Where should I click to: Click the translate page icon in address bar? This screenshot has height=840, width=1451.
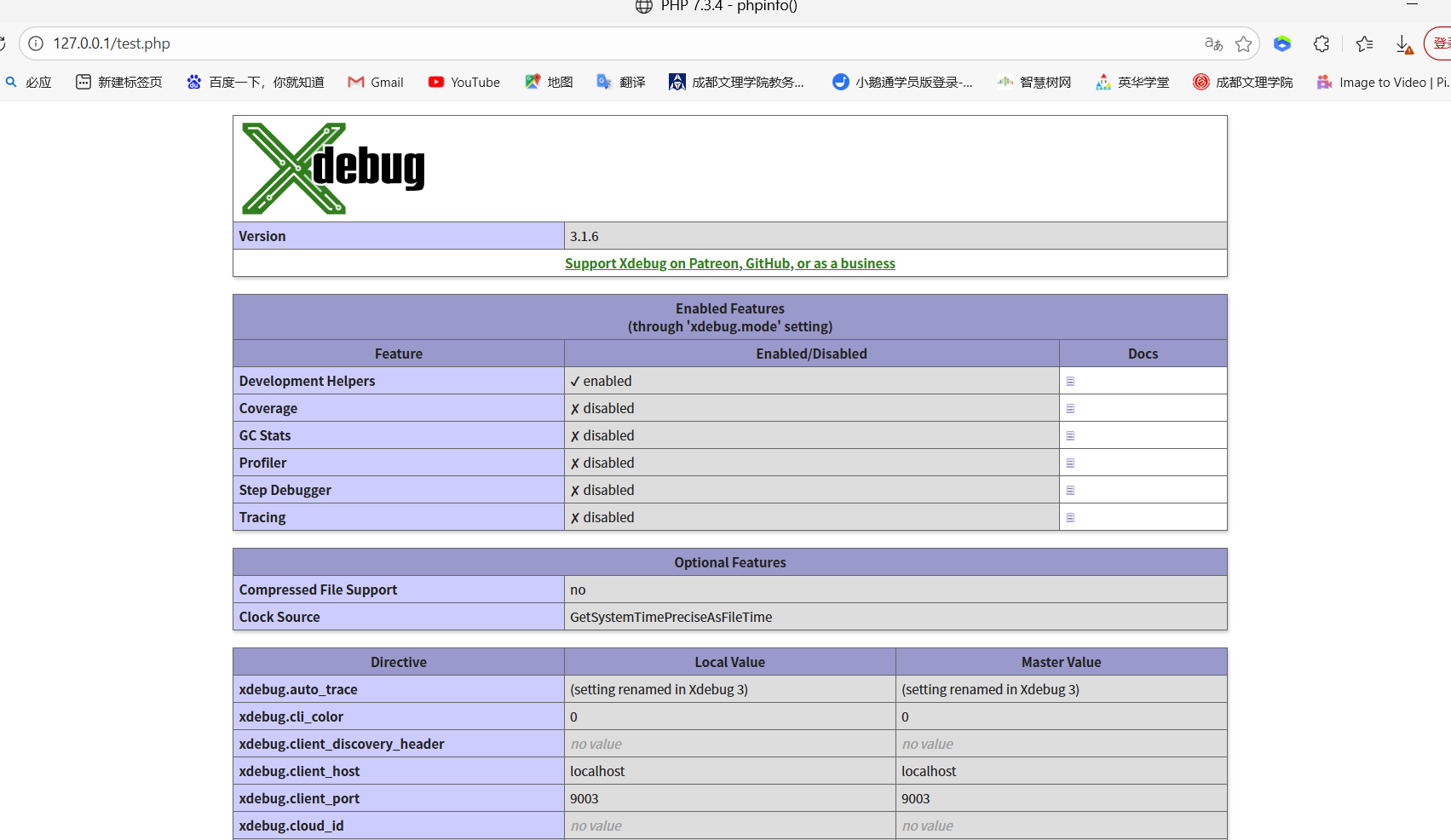1213,43
